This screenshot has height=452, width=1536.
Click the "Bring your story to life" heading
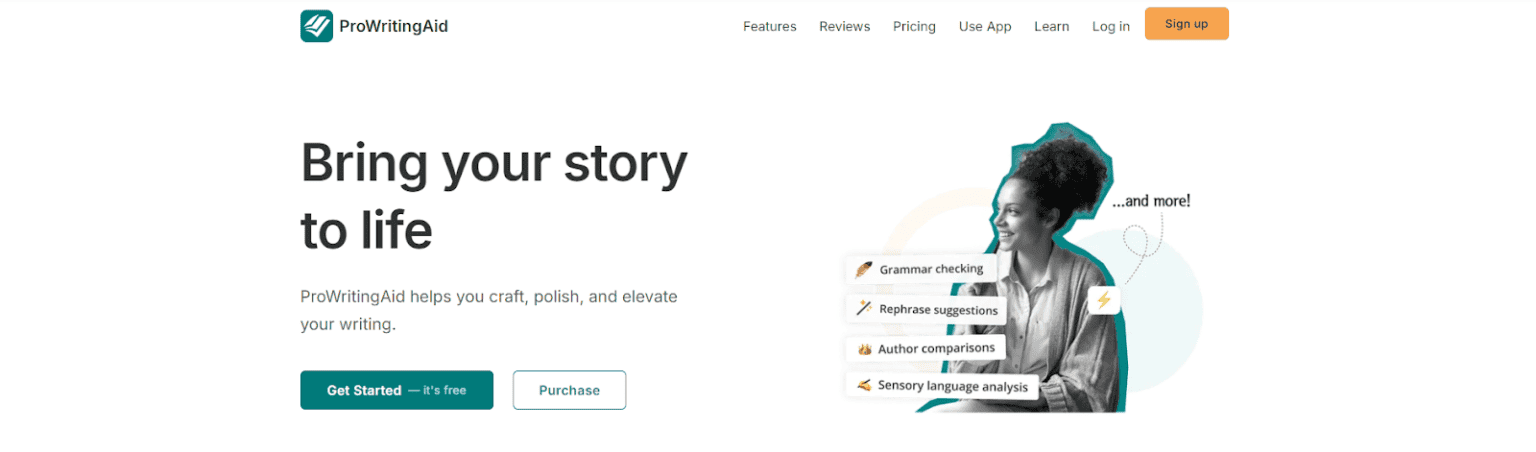coord(494,195)
